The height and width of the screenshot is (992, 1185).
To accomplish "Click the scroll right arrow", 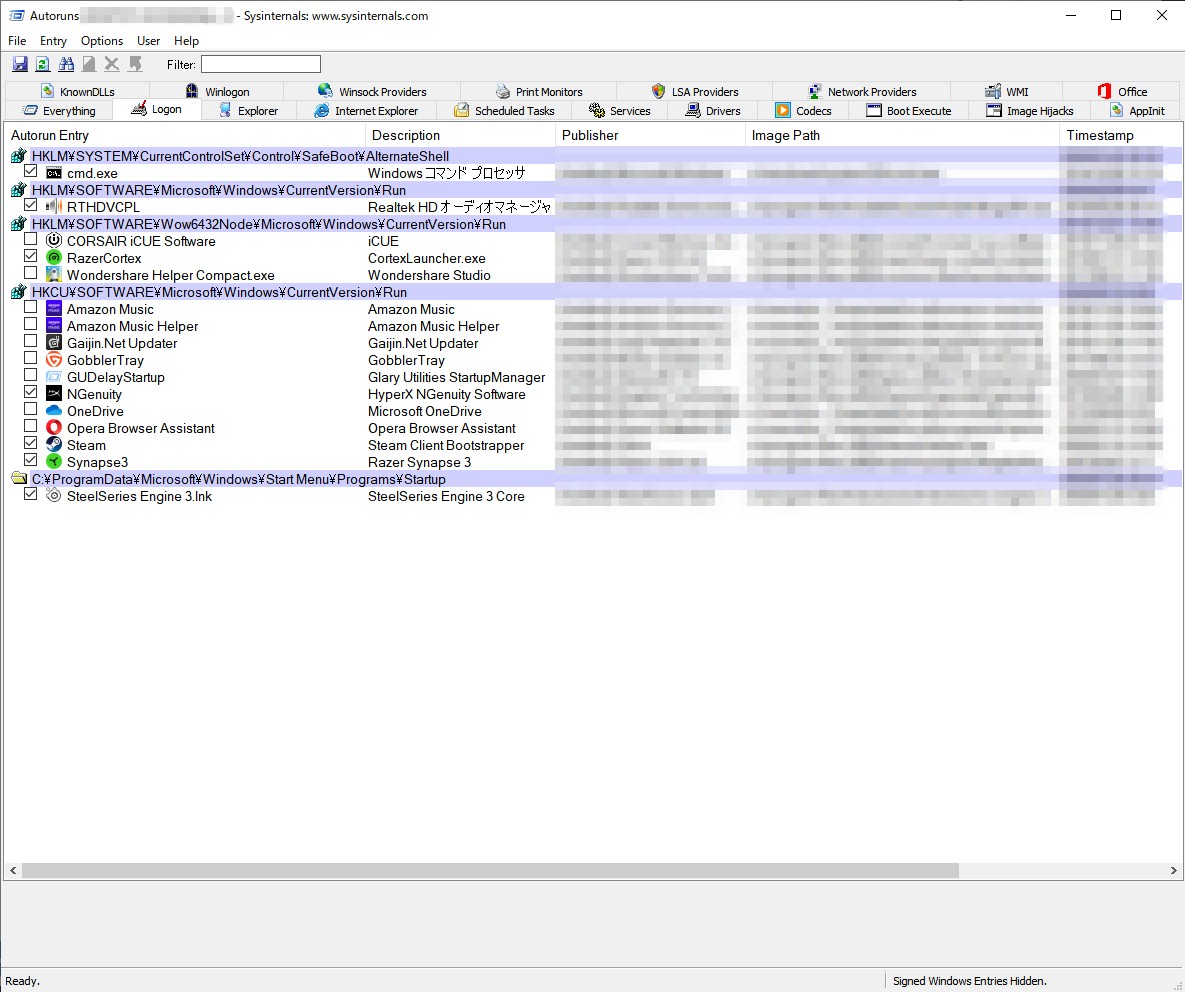I will pyautogui.click(x=1173, y=870).
